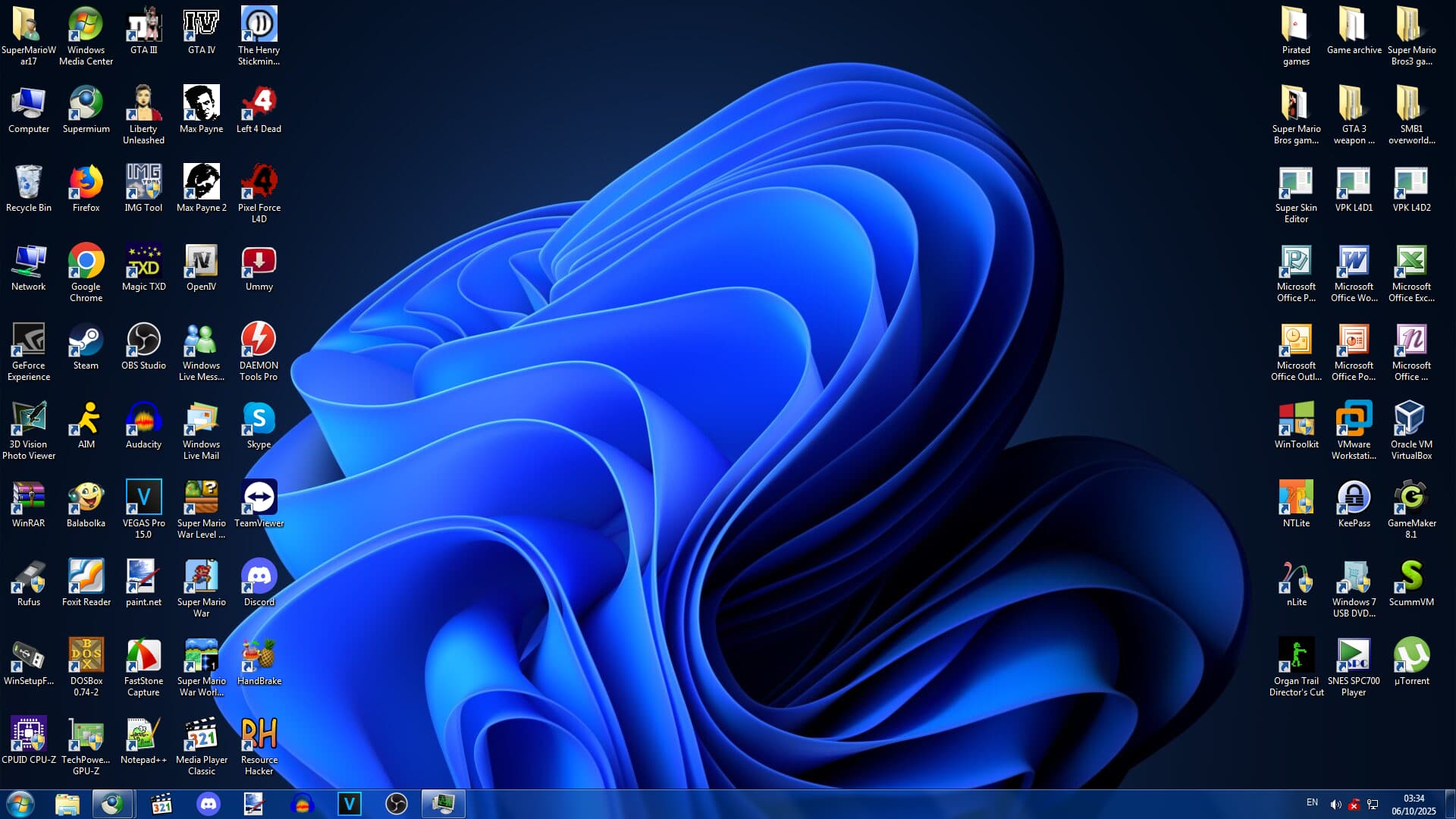The image size is (1456, 819).
Task: Open the Pirated games folder
Action: point(1296,37)
